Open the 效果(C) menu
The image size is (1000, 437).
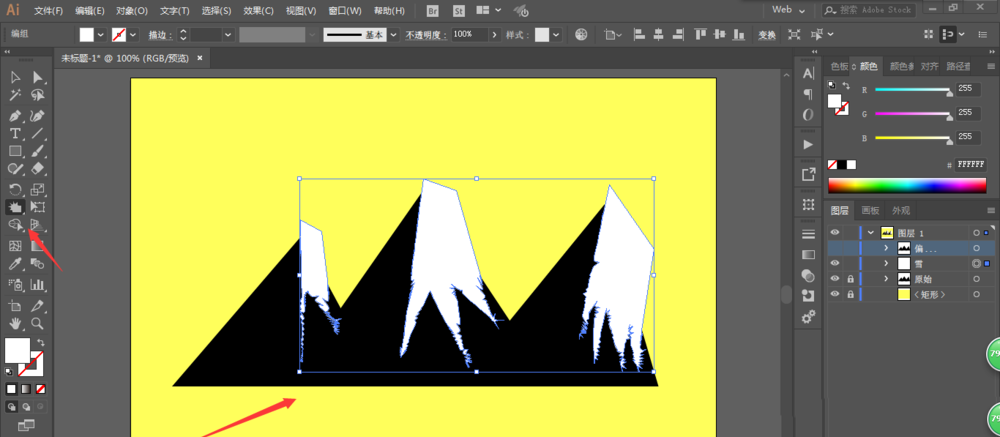258,11
